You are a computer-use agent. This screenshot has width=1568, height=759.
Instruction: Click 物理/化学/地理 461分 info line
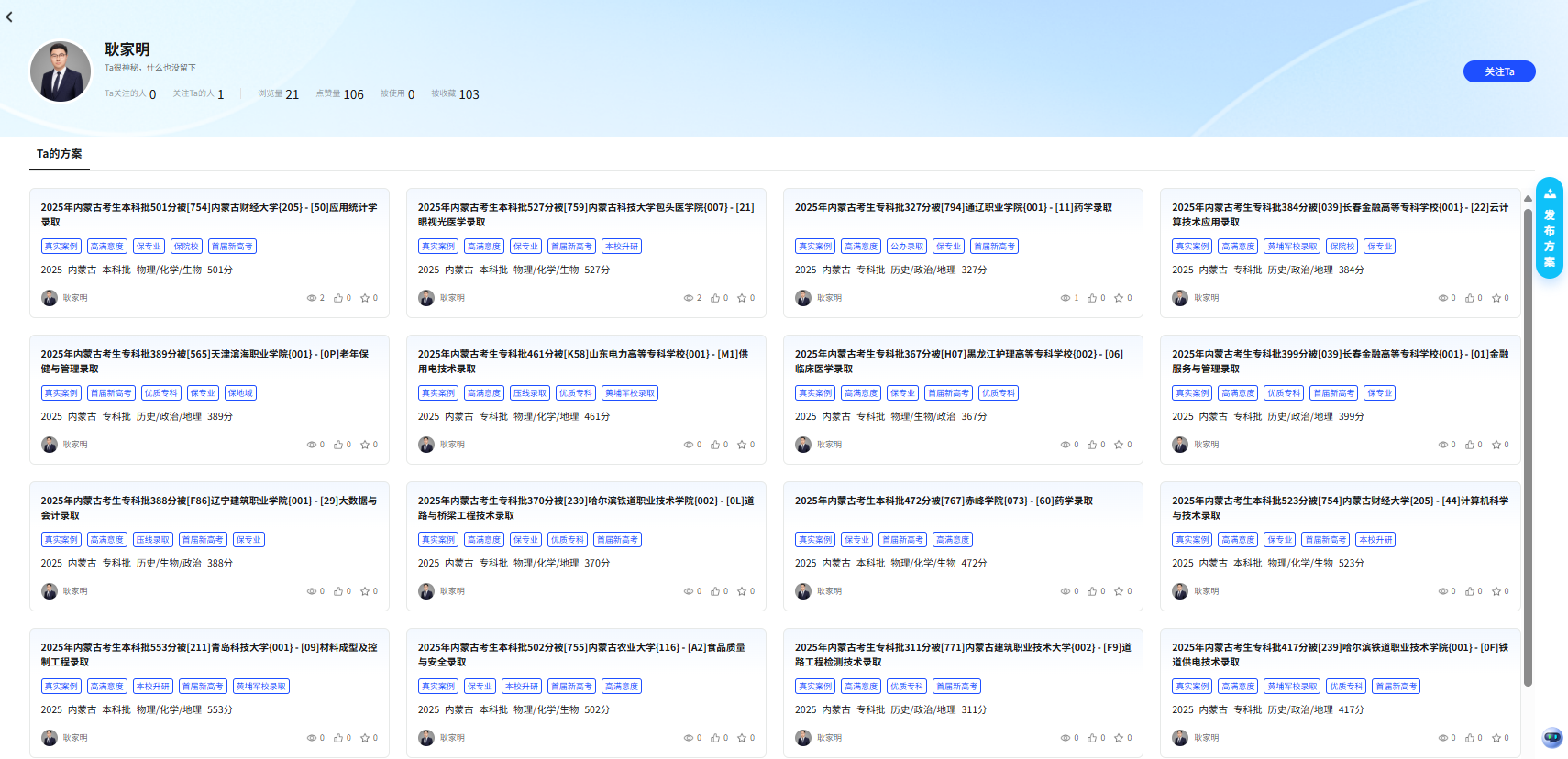[513, 417]
